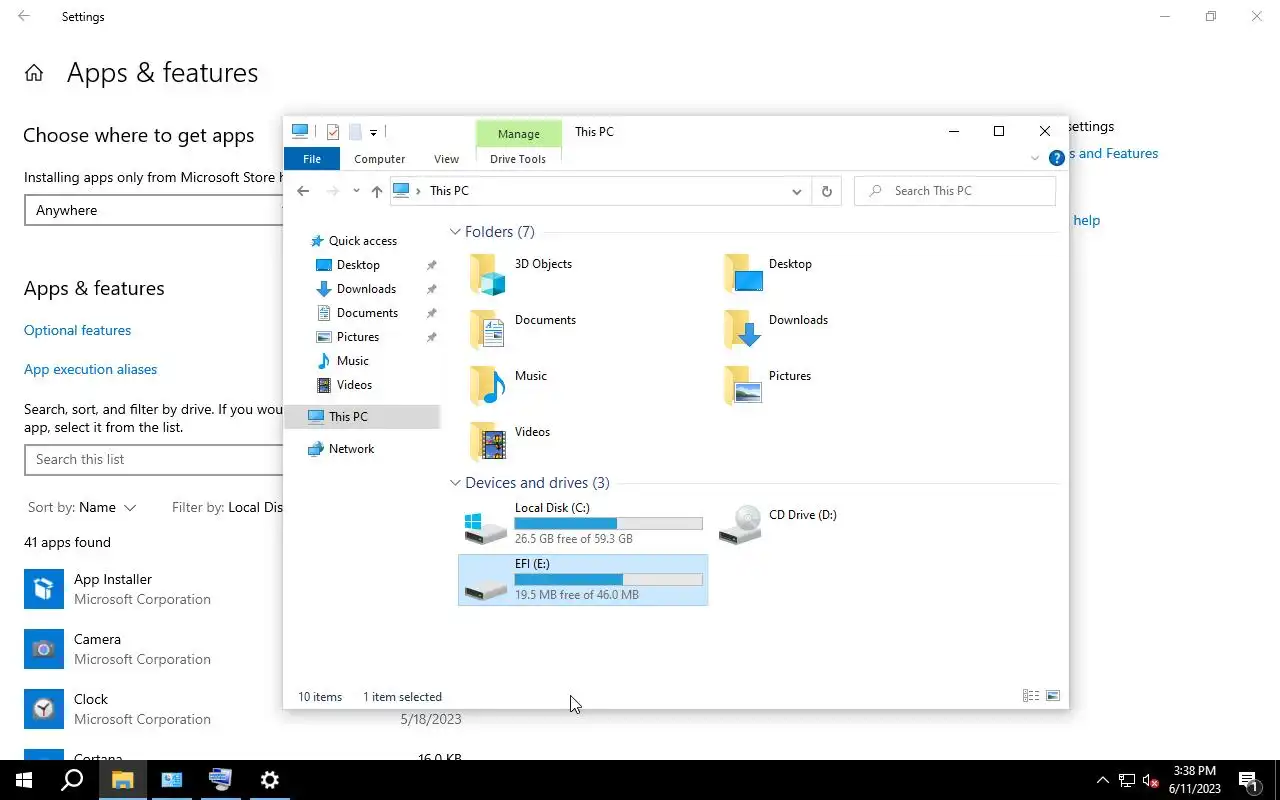This screenshot has width=1280, height=800.
Task: Open the View ribbon tab
Action: (446, 159)
